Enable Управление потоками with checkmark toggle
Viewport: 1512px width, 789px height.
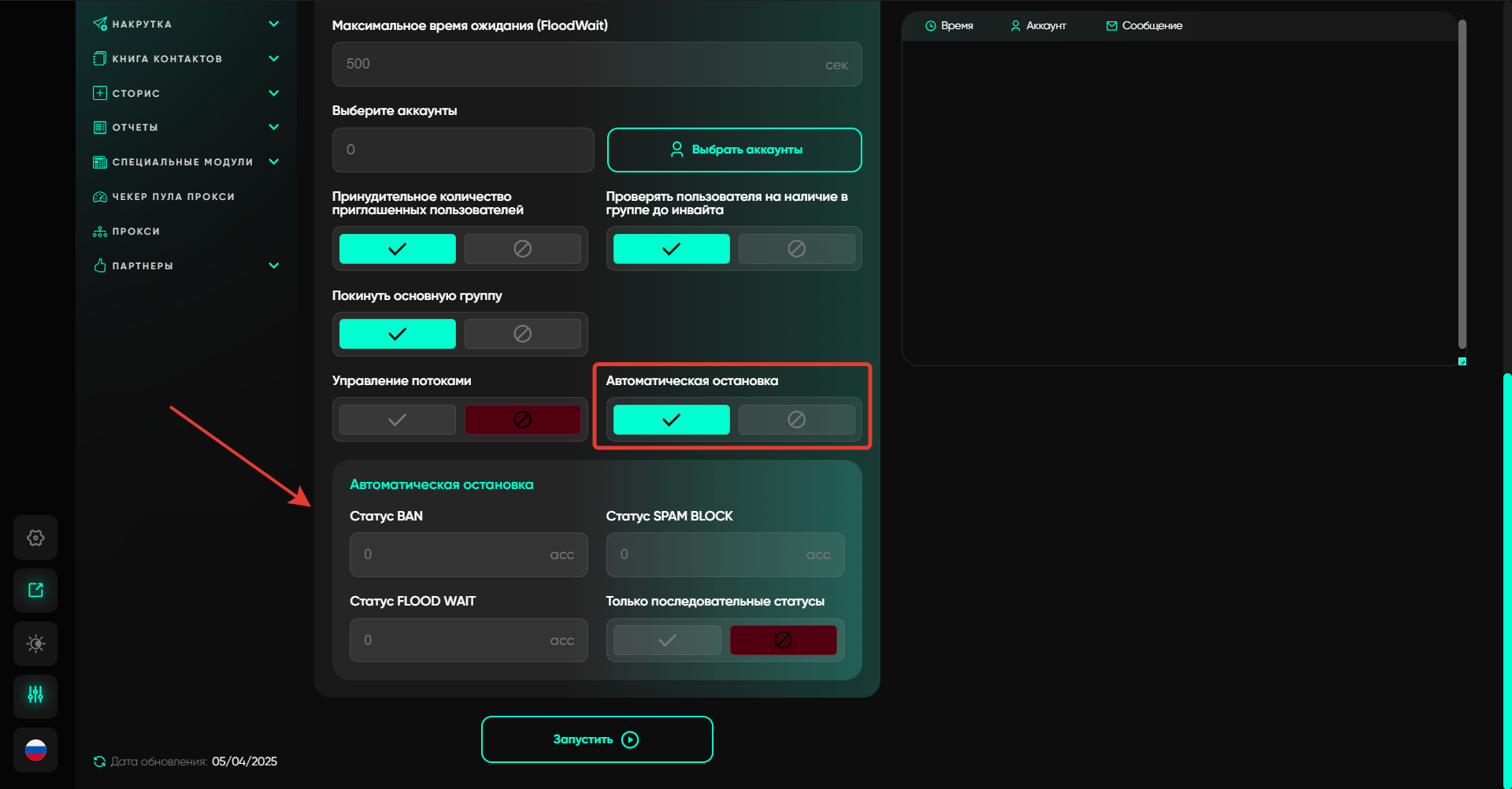(x=397, y=420)
